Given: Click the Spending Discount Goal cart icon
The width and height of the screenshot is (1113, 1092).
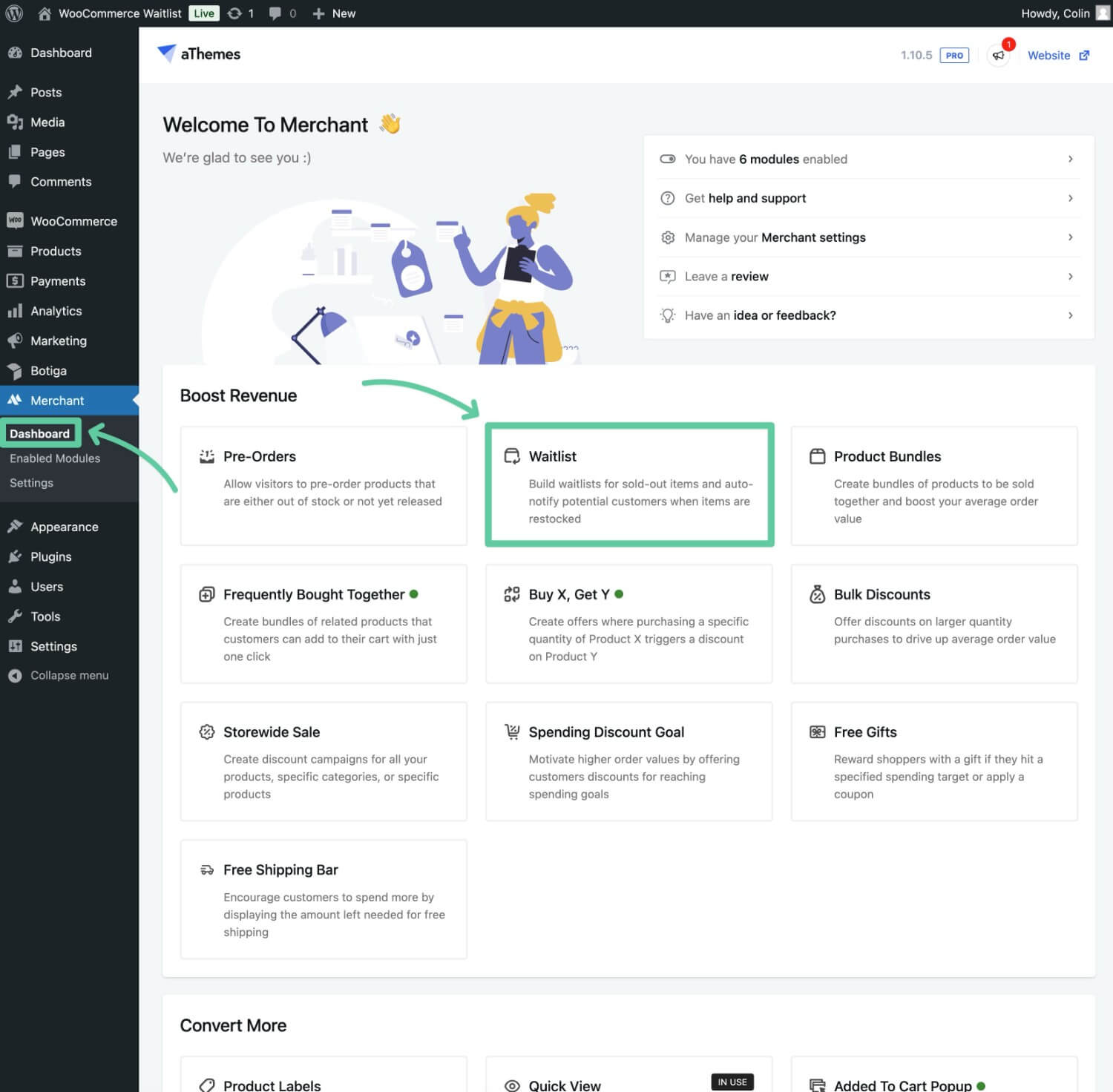Looking at the screenshot, I should click(512, 732).
